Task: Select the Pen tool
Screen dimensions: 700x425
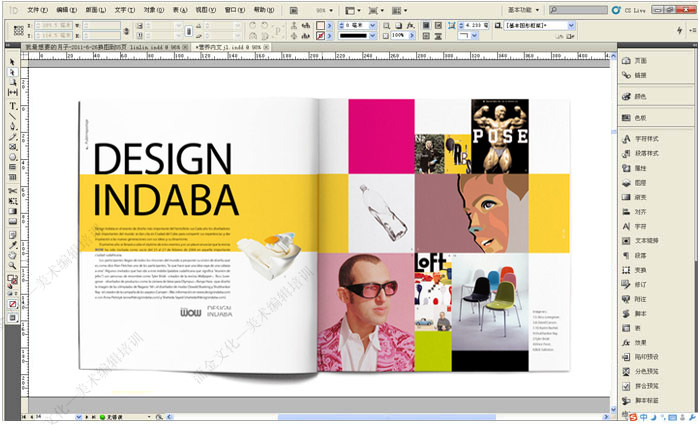Action: click(x=12, y=126)
